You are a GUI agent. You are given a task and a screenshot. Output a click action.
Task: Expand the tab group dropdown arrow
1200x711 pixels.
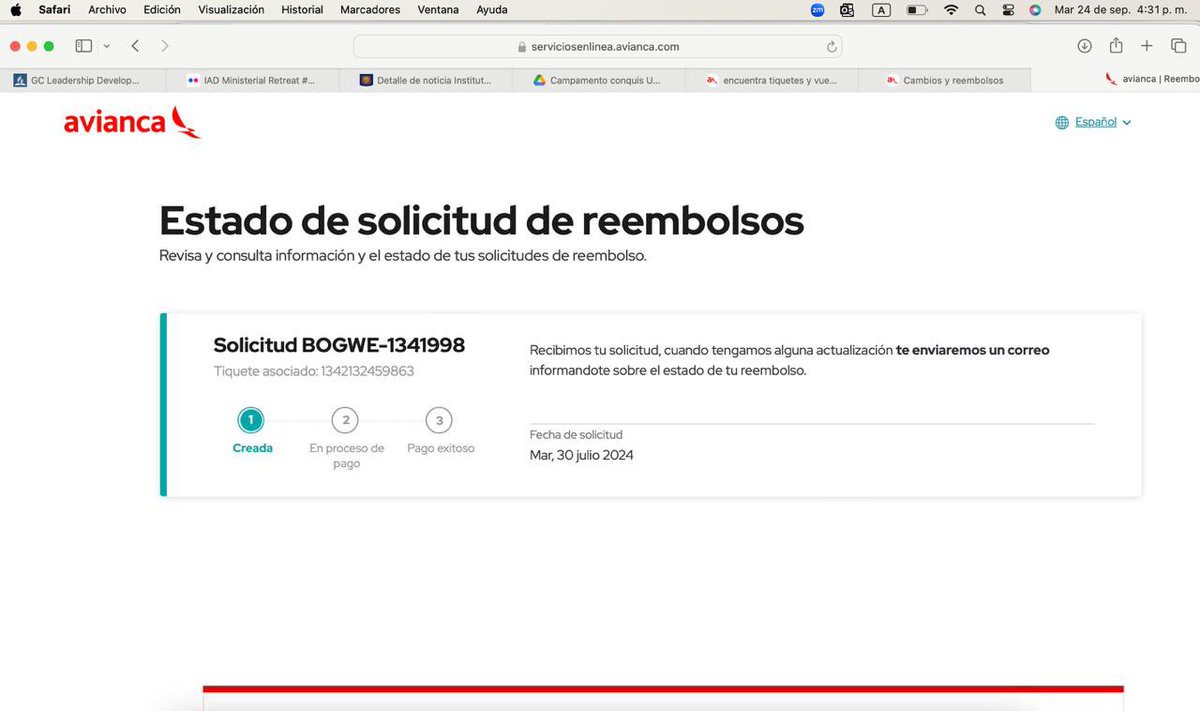tap(106, 46)
